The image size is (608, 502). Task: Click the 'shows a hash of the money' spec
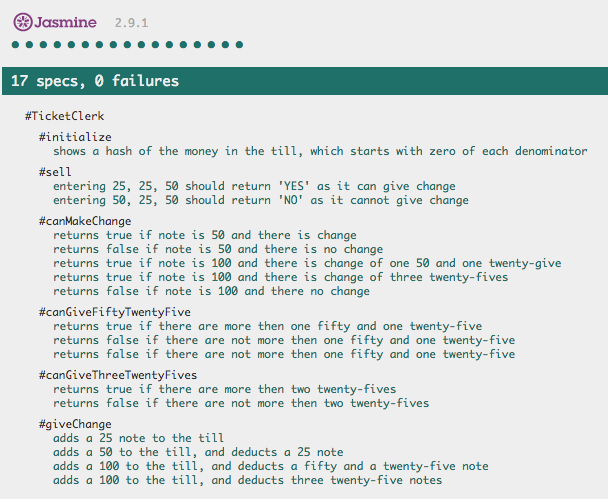click(x=320, y=151)
